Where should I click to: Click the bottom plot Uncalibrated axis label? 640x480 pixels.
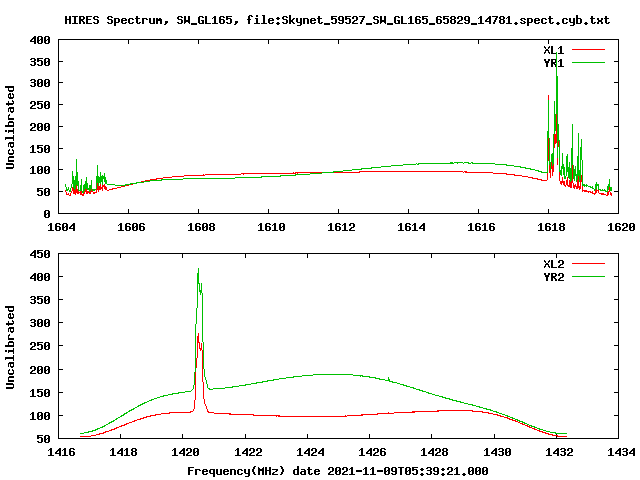[10, 347]
